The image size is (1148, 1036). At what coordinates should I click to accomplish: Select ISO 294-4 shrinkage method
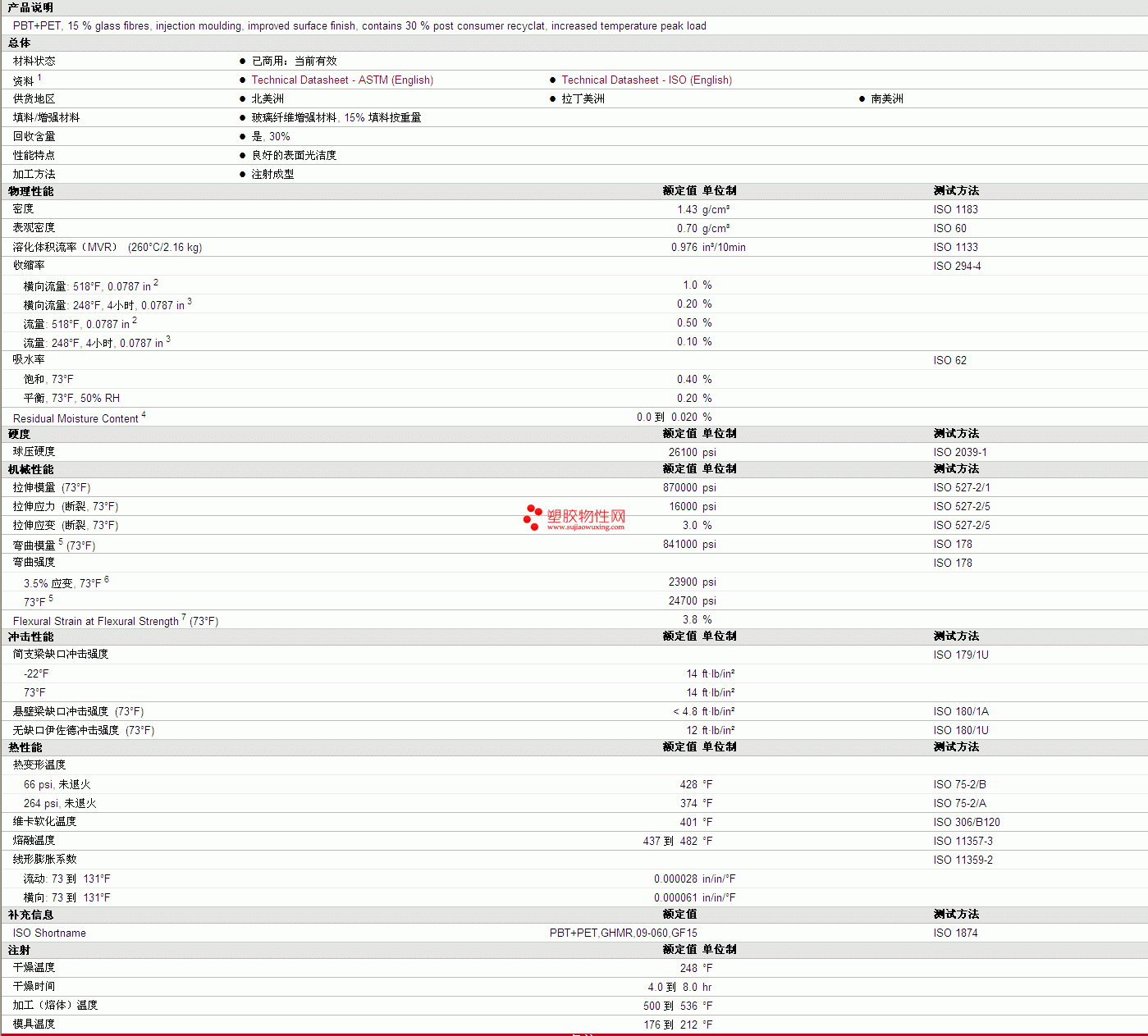[957, 266]
